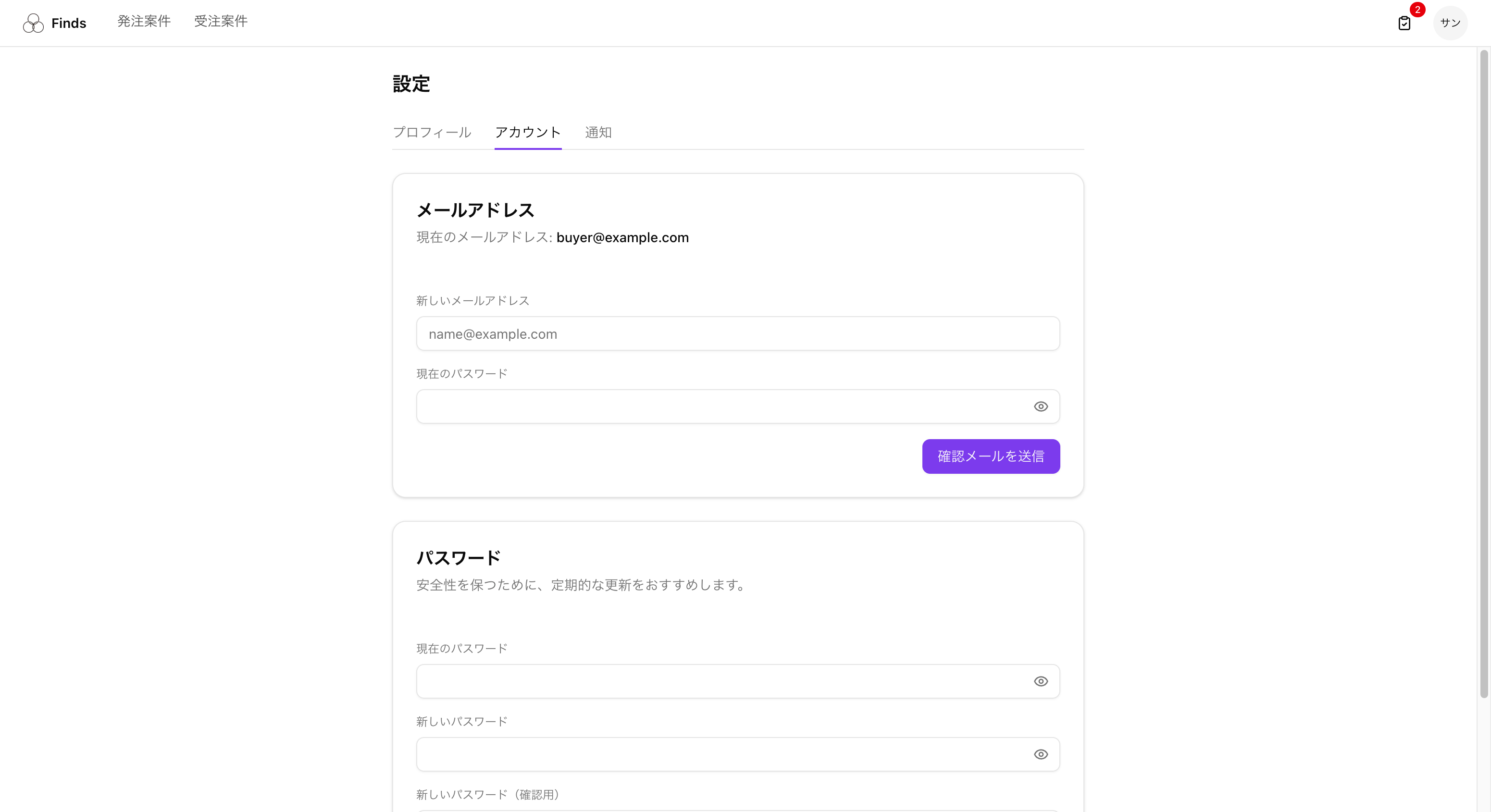Click the current email buyer@example.com text

coord(622,237)
